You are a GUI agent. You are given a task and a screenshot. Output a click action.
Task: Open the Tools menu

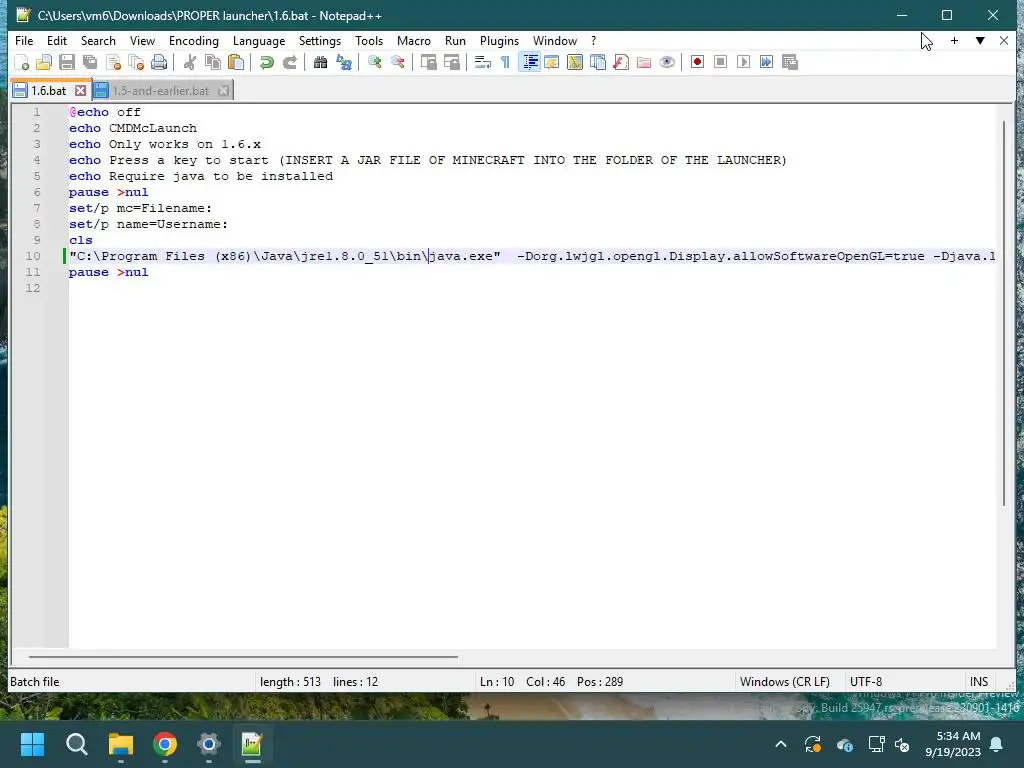[x=369, y=40]
